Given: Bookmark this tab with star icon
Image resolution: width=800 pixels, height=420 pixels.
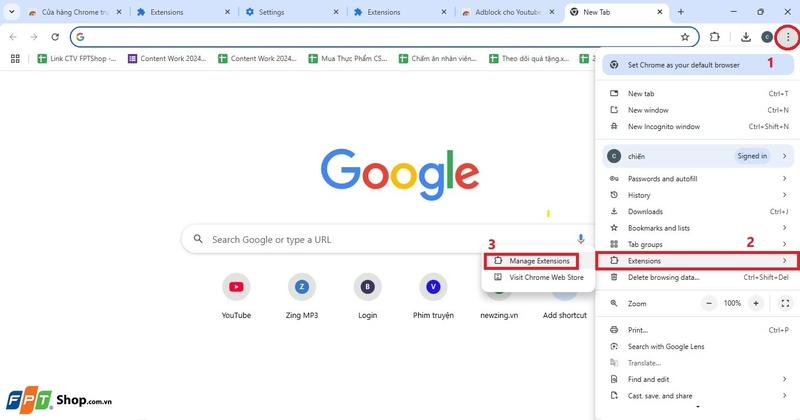Looking at the screenshot, I should tap(685, 37).
